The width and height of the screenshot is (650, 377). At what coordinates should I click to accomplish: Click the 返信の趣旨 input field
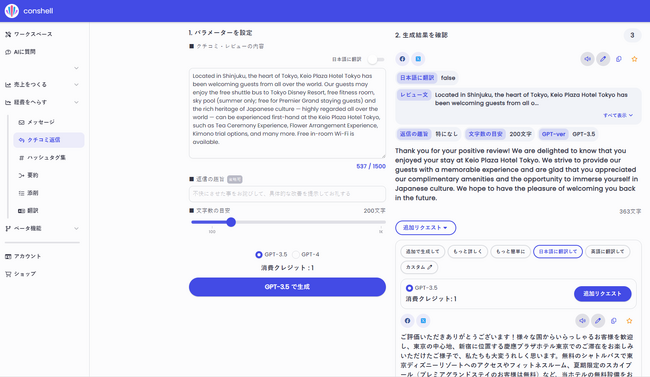[x=287, y=194]
